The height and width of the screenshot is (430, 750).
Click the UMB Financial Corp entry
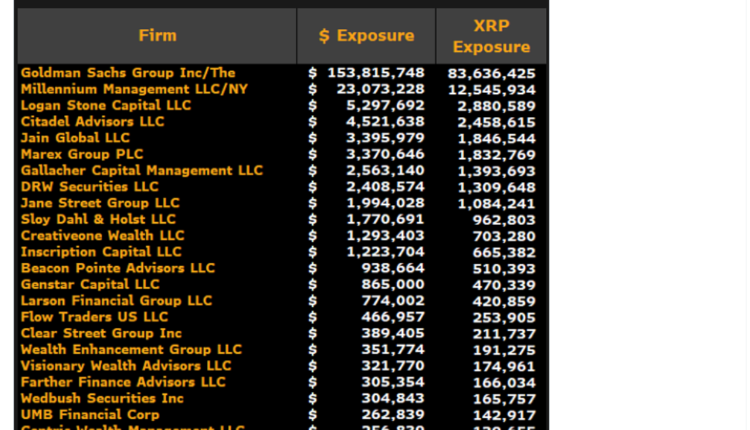click(x=90, y=414)
